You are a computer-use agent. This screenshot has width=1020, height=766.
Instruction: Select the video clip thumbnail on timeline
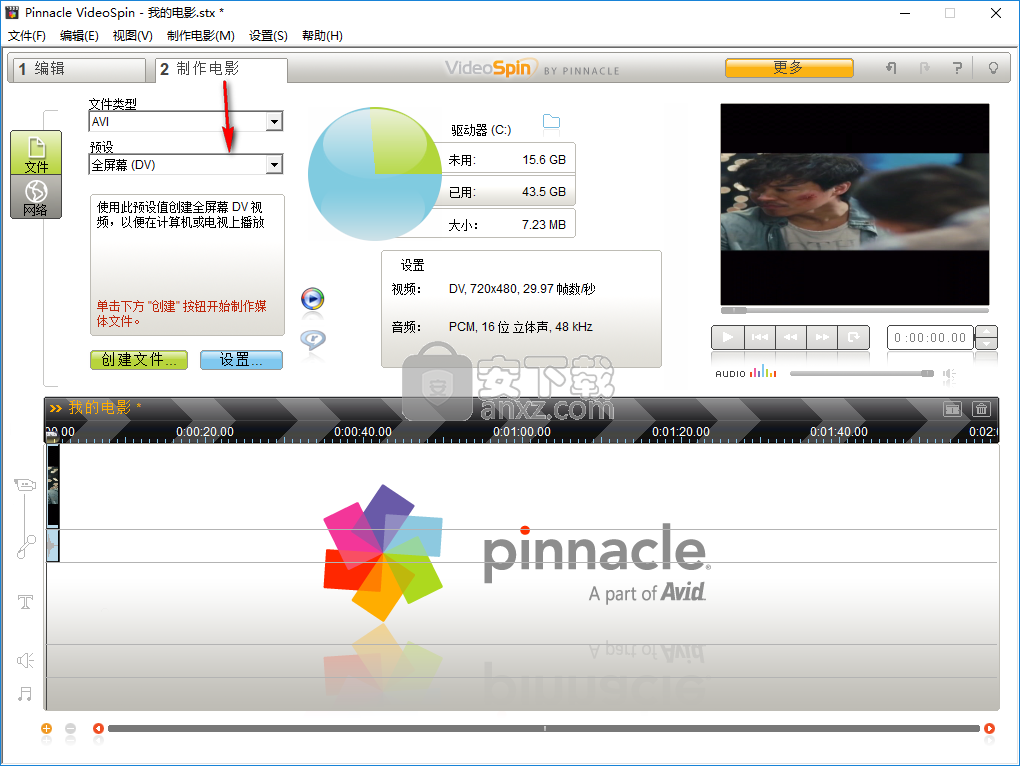pyautogui.click(x=53, y=486)
